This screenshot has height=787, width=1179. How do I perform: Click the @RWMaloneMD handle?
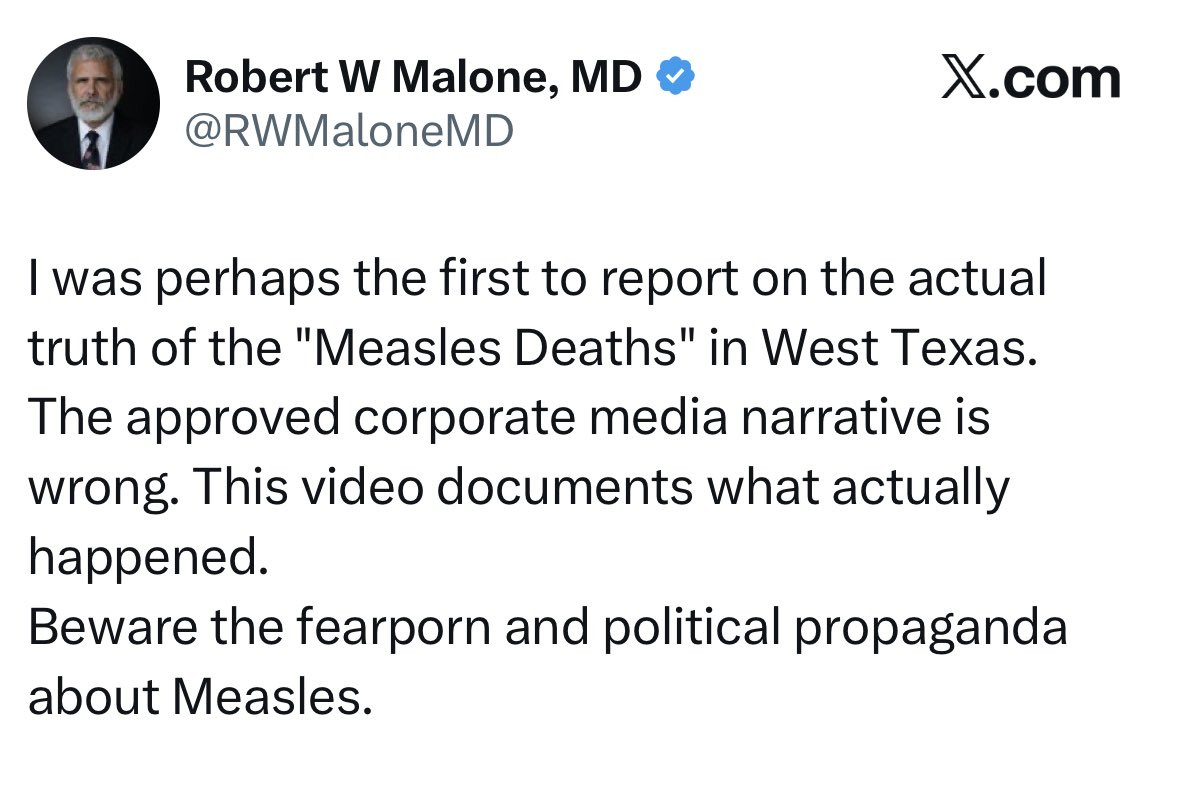pos(349,131)
